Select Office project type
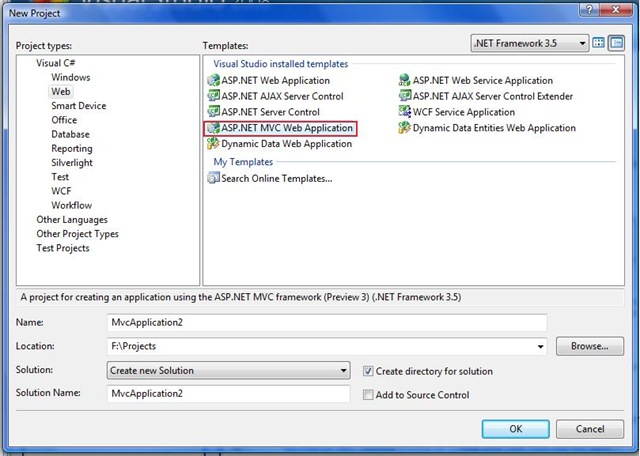The height and width of the screenshot is (456, 640). tap(64, 120)
